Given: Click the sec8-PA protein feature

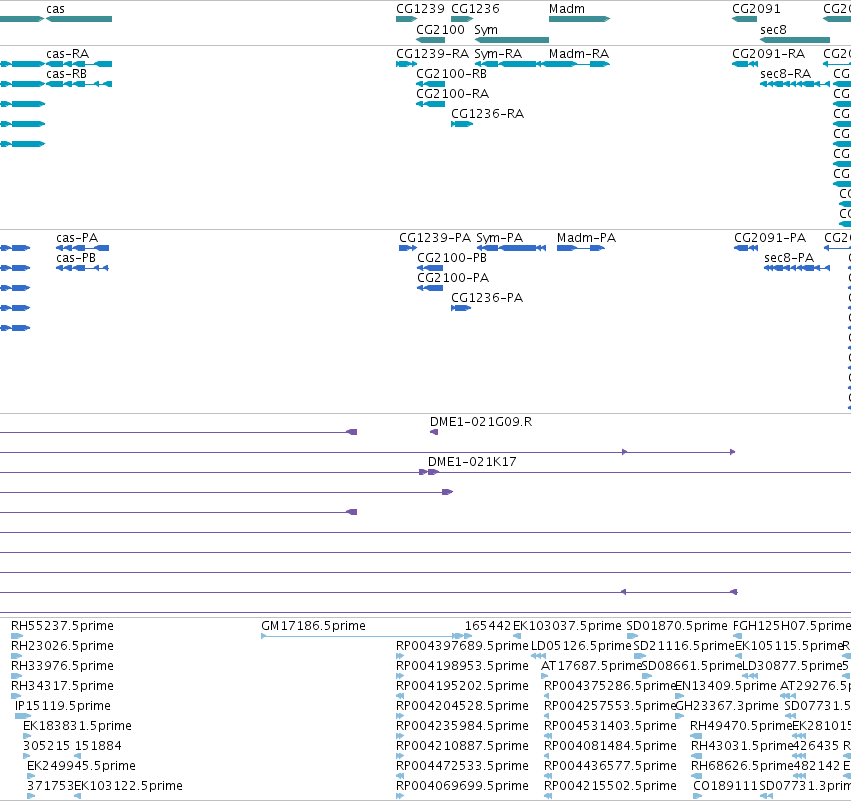Looking at the screenshot, I should tap(797, 268).
